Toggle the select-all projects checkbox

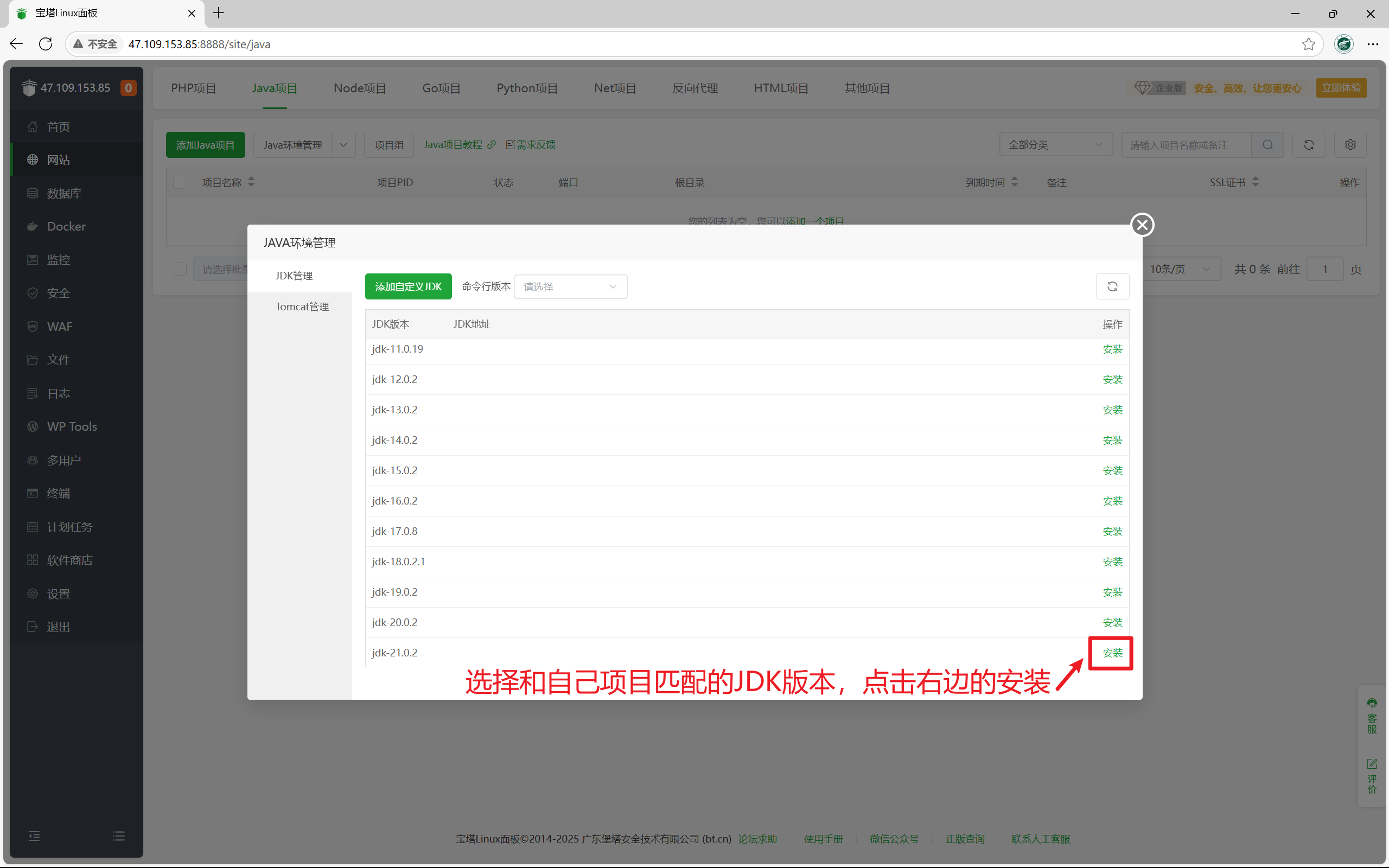point(180,183)
